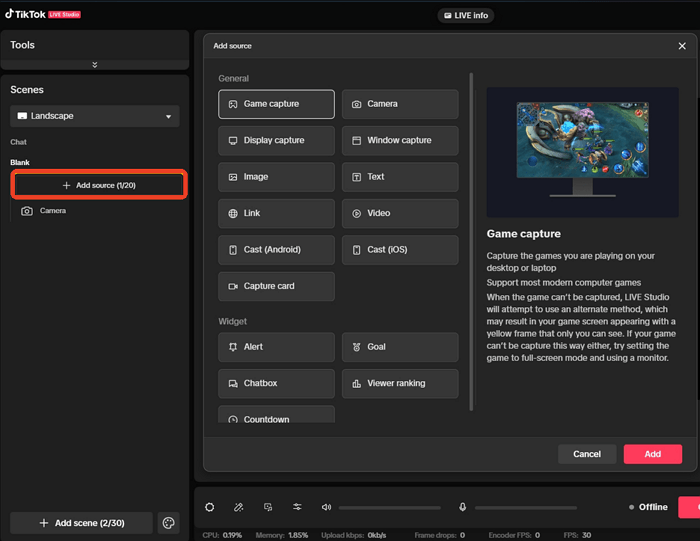Mute the microphone icon
The image size is (700, 541).
coord(462,507)
